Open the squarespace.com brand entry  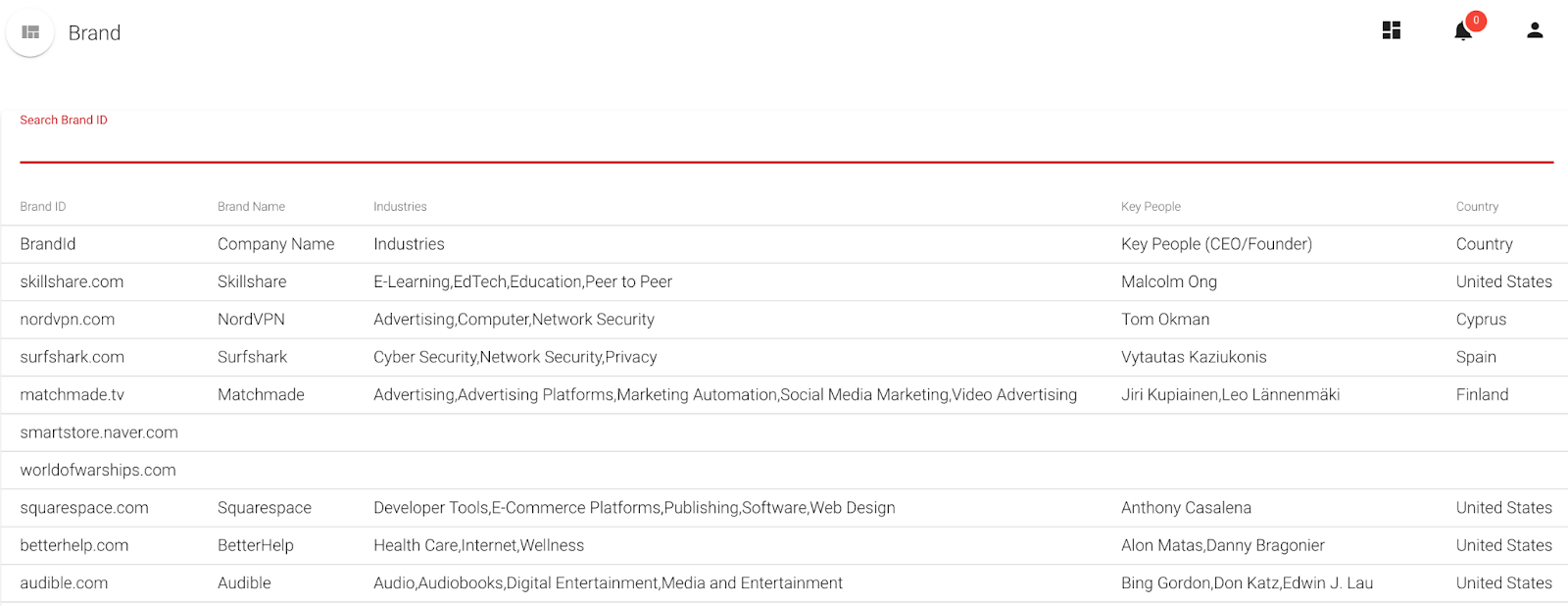point(784,508)
